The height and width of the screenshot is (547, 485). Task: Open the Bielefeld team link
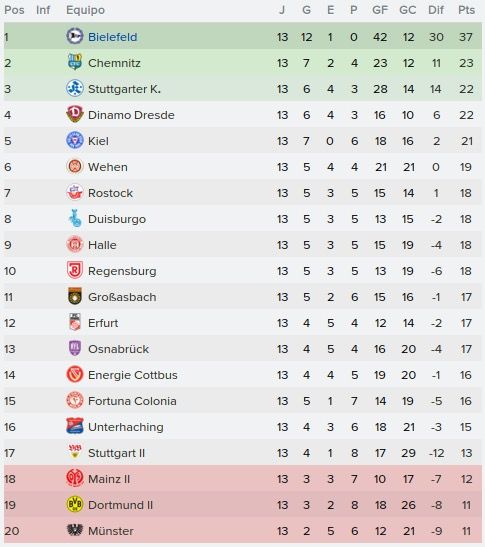coord(112,37)
